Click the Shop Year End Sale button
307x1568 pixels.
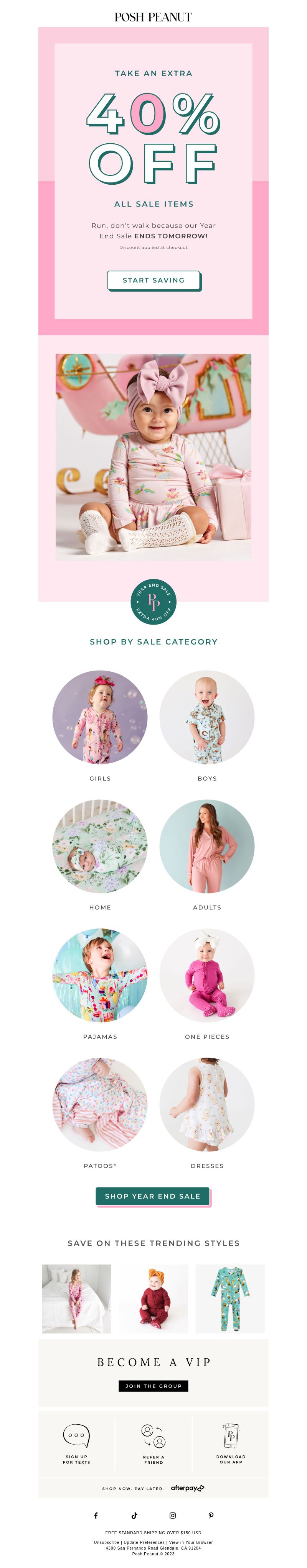(x=152, y=1196)
